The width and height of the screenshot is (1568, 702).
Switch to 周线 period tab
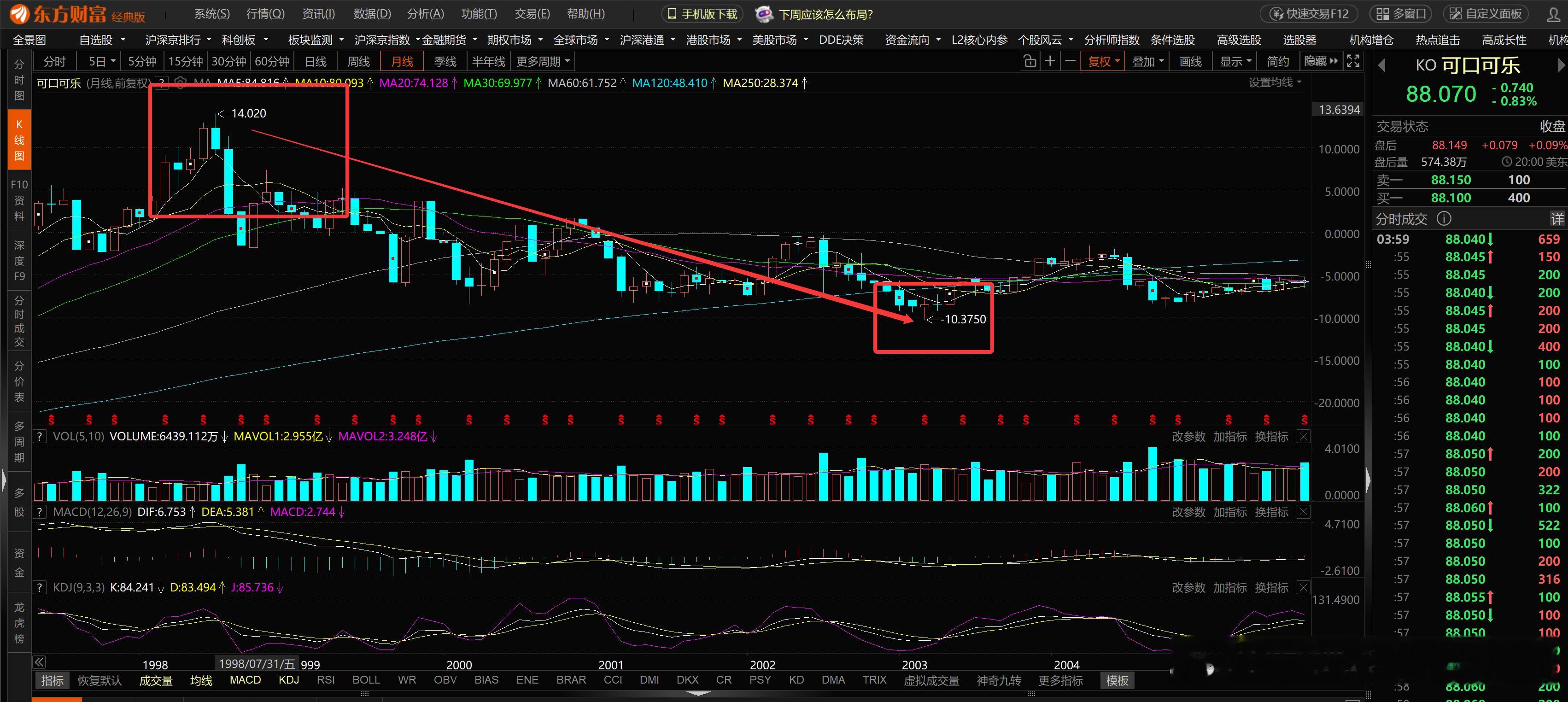[358, 61]
